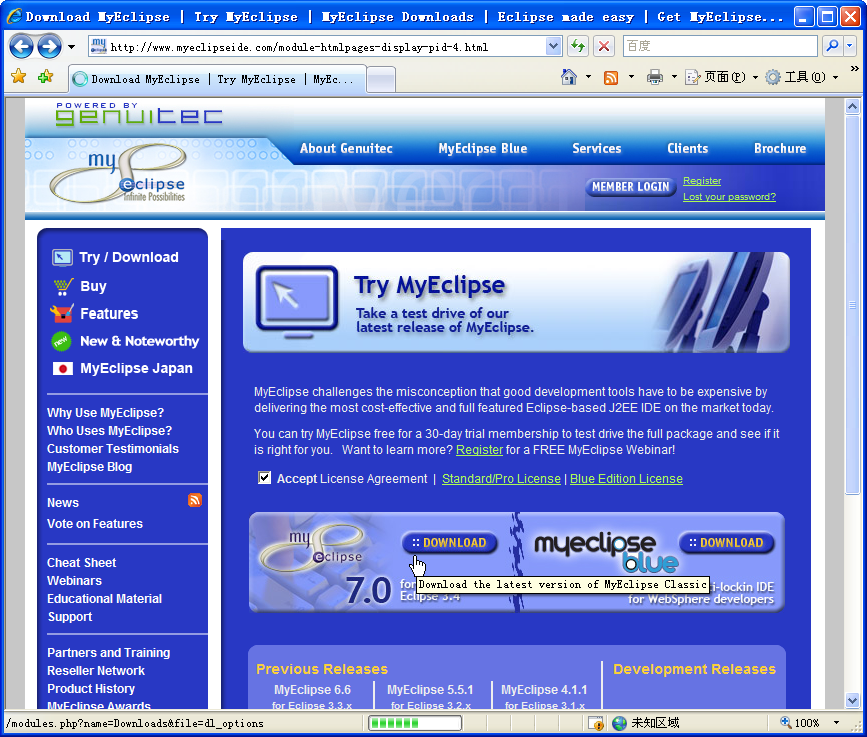Image resolution: width=867 pixels, height=737 pixels.
Task: Go to the Home page icon
Action: coord(568,77)
